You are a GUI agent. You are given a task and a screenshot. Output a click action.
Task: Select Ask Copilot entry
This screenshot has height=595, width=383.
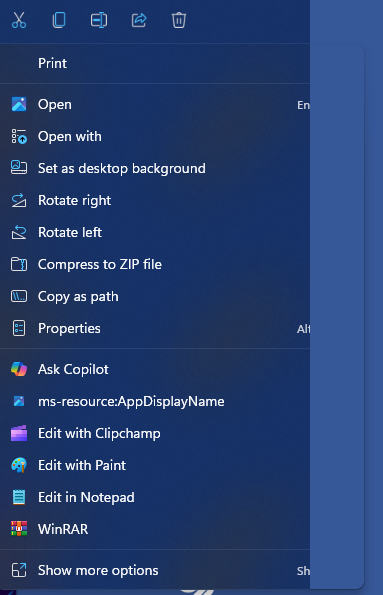[x=155, y=369]
